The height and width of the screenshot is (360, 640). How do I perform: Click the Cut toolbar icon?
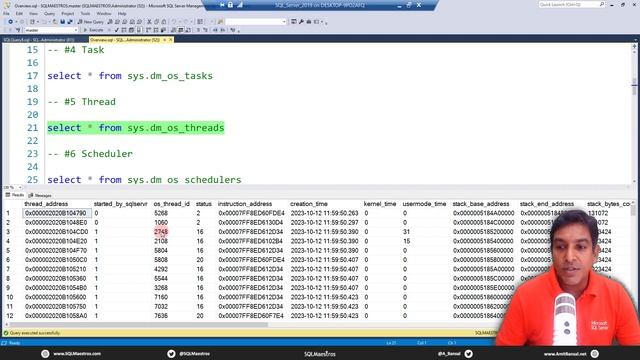149,22
